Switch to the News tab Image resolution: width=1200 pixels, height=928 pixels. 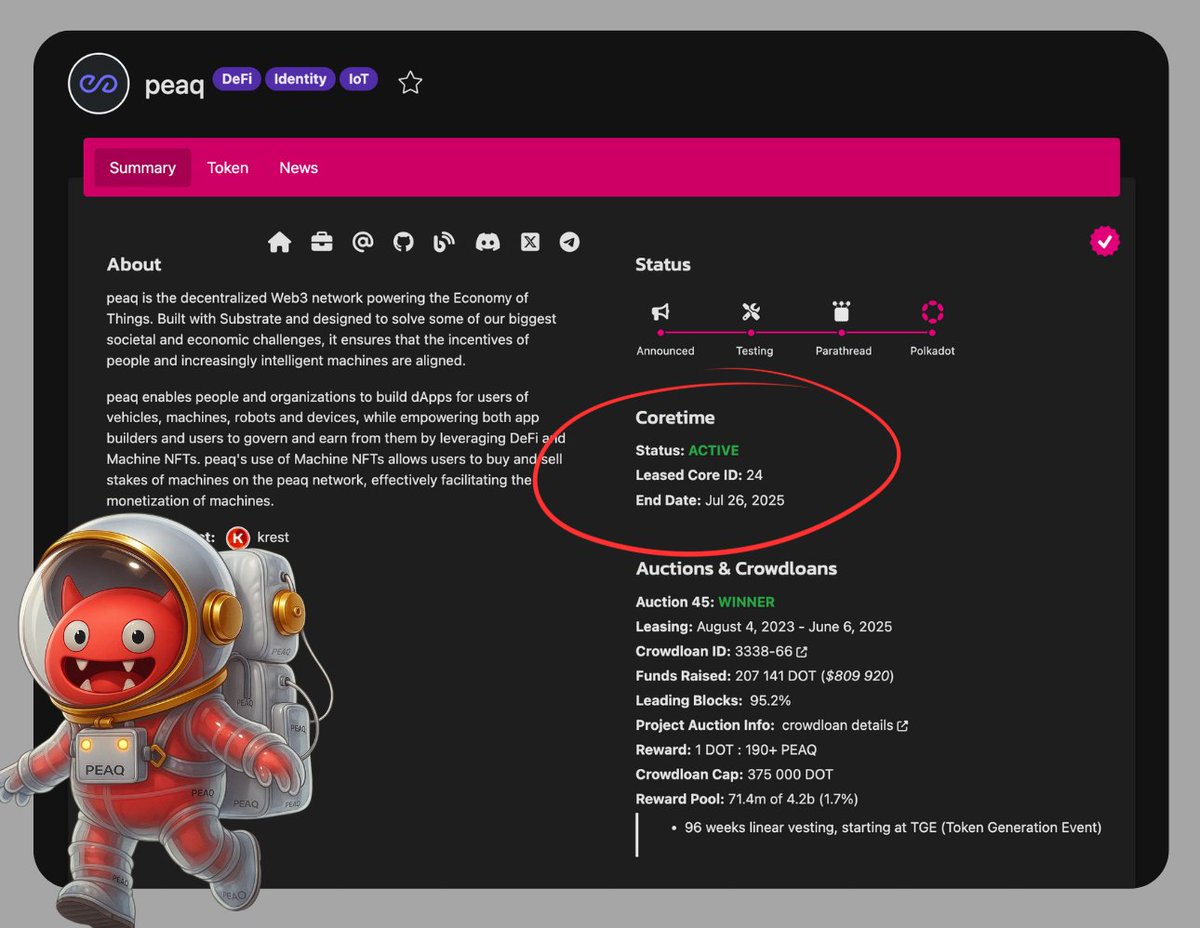coord(298,168)
